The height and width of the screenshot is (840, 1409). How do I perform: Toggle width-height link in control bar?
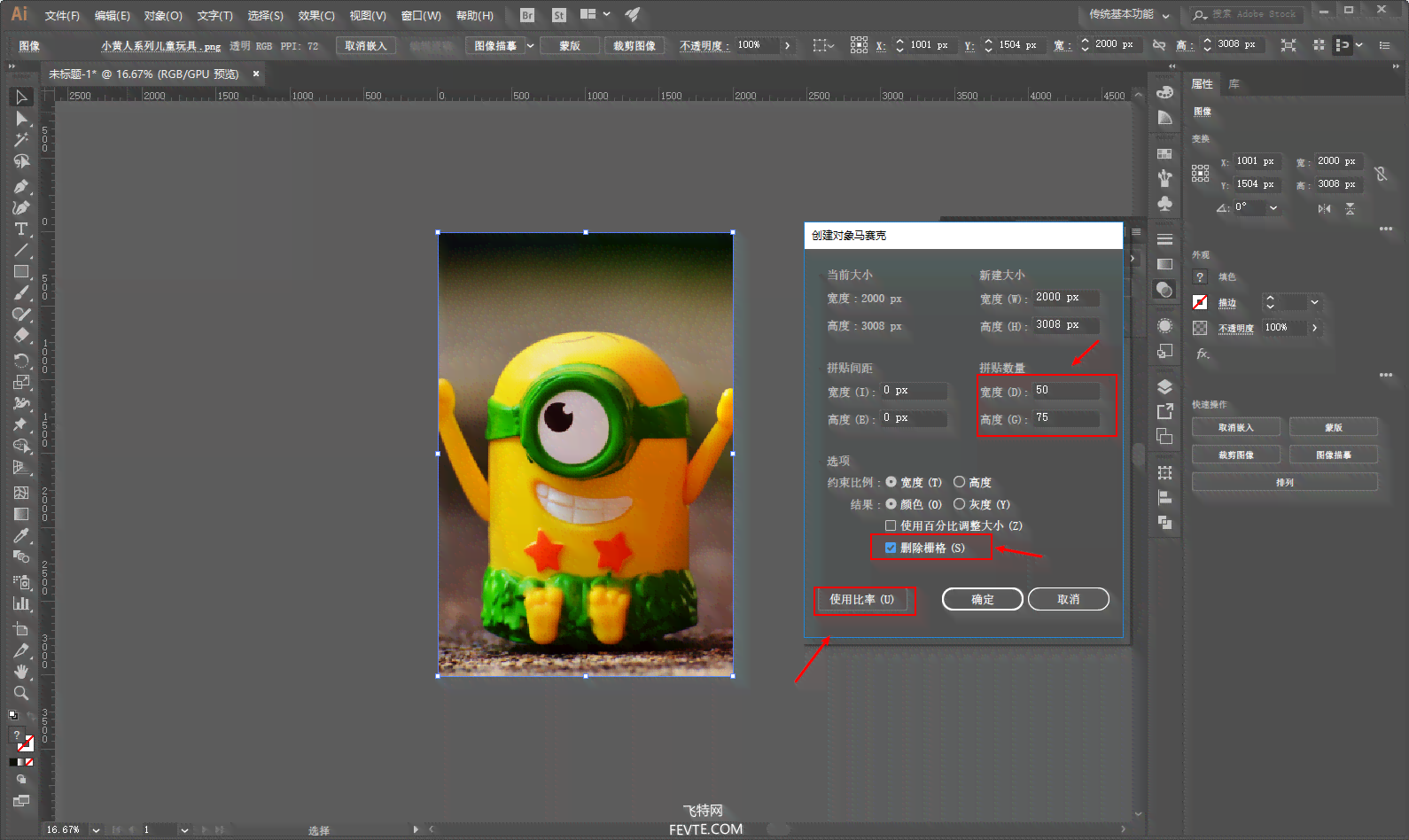tap(1158, 45)
